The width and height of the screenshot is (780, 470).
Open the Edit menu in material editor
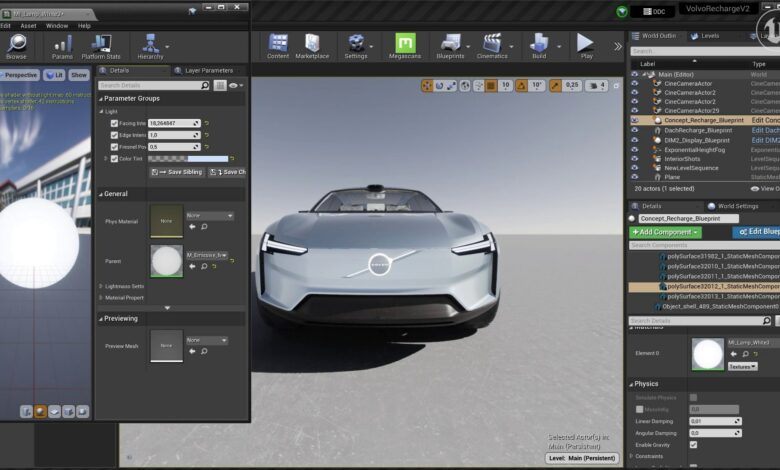(5, 26)
